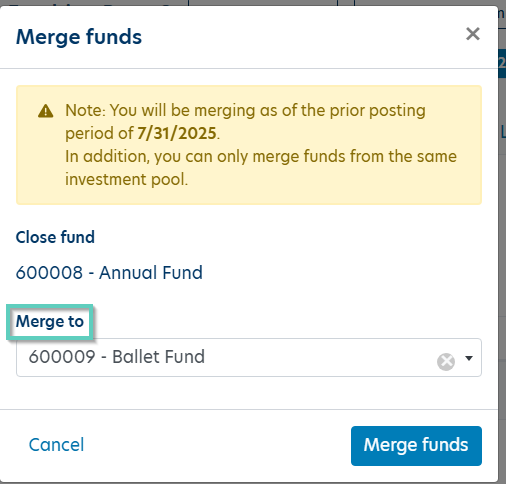Select the Close fund heading label
This screenshot has height=484, width=506.
click(55, 237)
